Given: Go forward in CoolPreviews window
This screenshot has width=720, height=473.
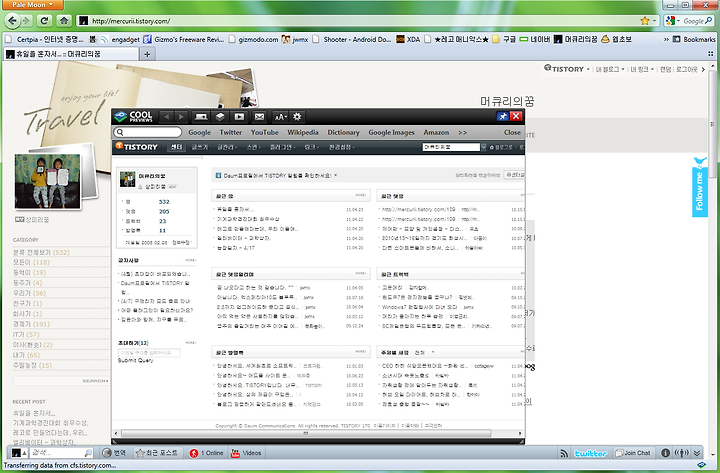Looking at the screenshot, I should click(181, 117).
